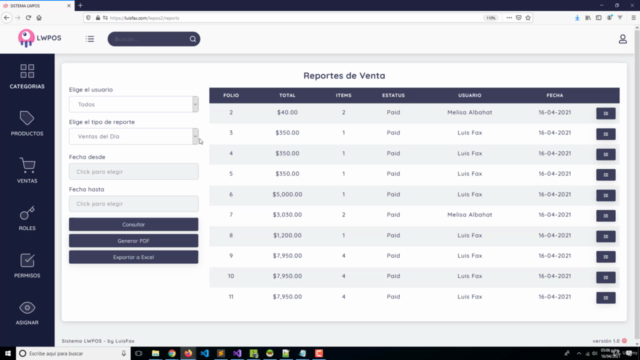The image size is (640, 360).
Task: Click the FOLIO column header
Action: click(231, 95)
